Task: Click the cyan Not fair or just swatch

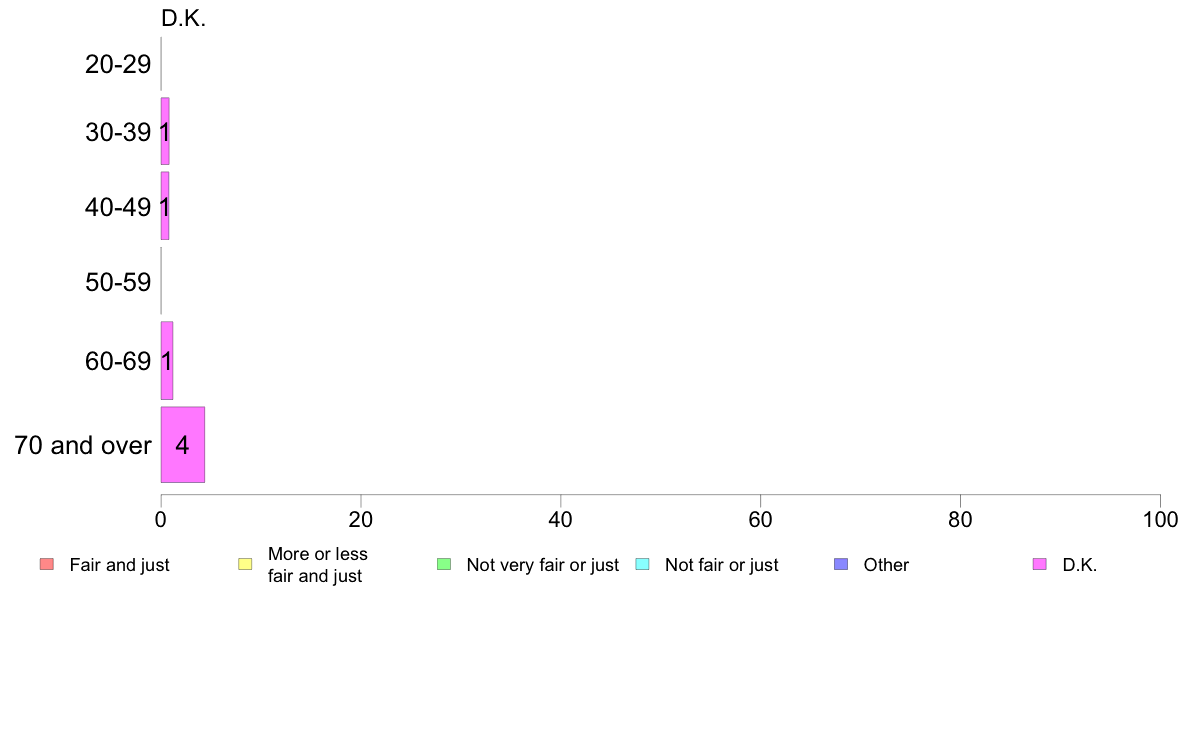Action: click(x=642, y=564)
